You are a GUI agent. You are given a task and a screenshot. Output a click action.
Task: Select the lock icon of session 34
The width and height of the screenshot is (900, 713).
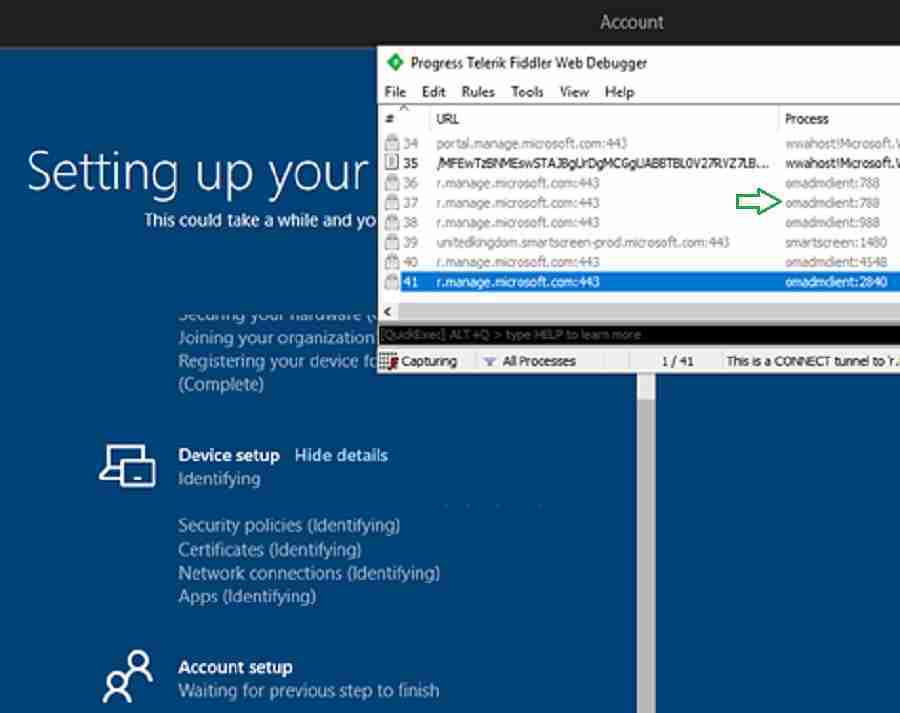pos(391,143)
